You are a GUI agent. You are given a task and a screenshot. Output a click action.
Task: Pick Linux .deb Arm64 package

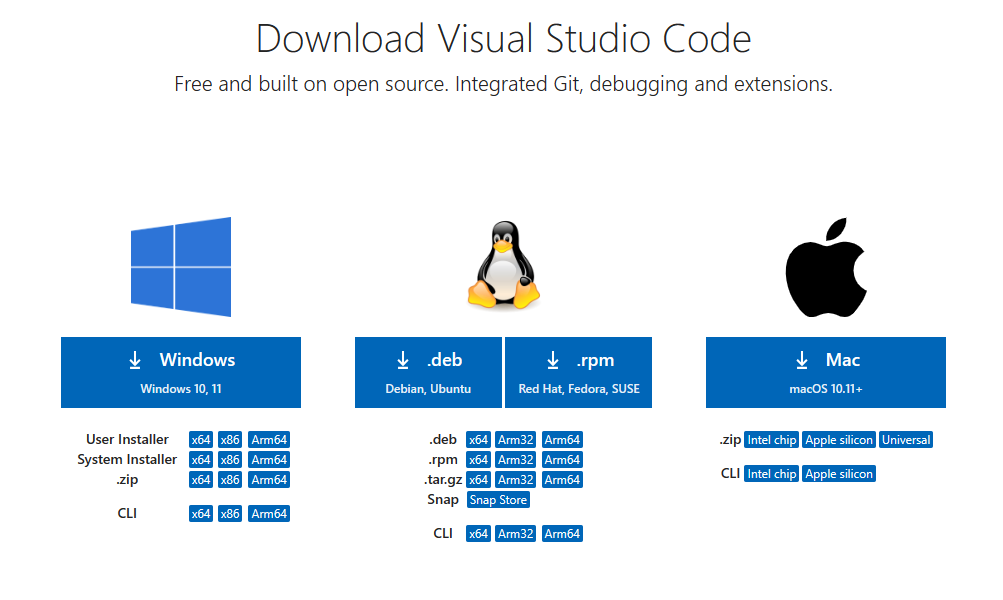(x=562, y=439)
